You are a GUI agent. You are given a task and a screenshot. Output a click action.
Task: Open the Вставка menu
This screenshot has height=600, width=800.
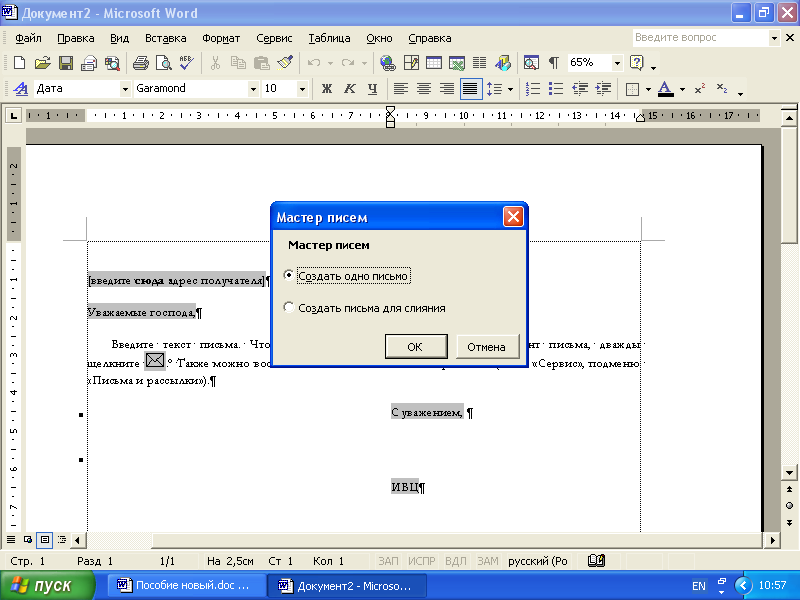(x=165, y=38)
